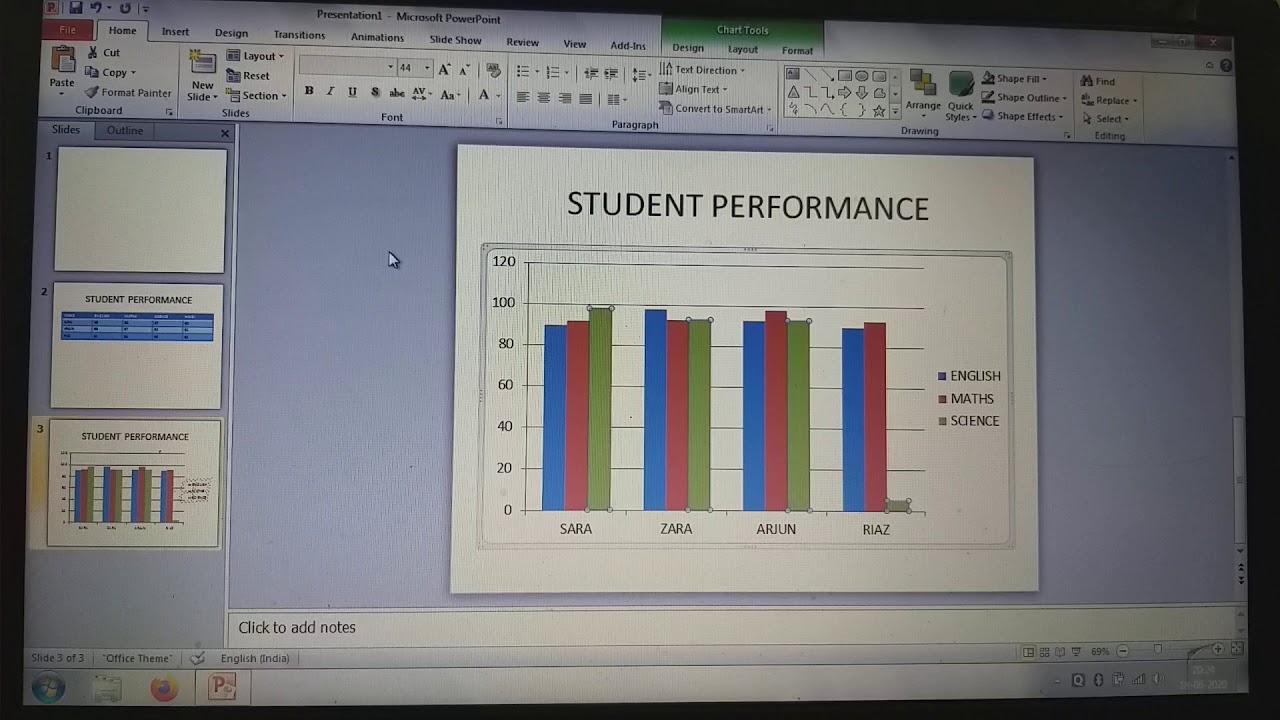Open Firefox from the taskbar
The width and height of the screenshot is (1280, 720).
164,688
